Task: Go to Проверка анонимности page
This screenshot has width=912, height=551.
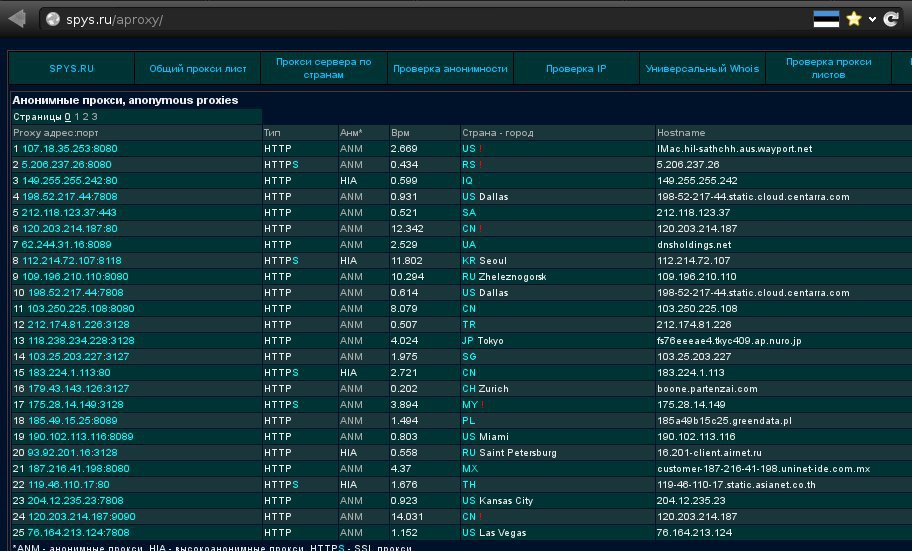Action: coord(450,69)
